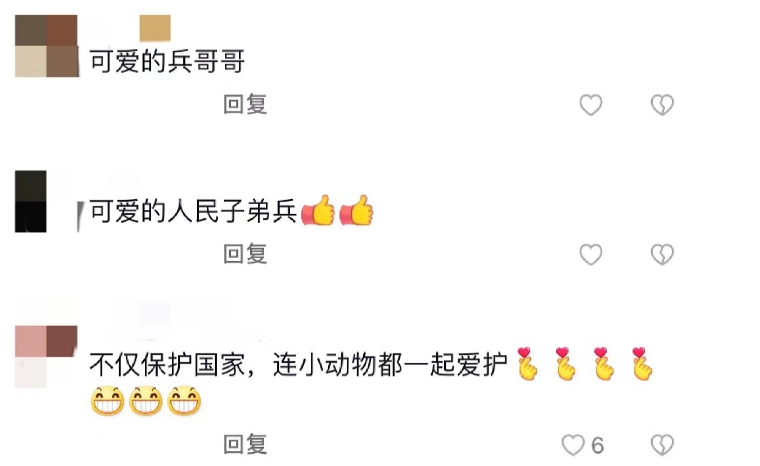Click first commenter's blurred username badge

click(155, 28)
